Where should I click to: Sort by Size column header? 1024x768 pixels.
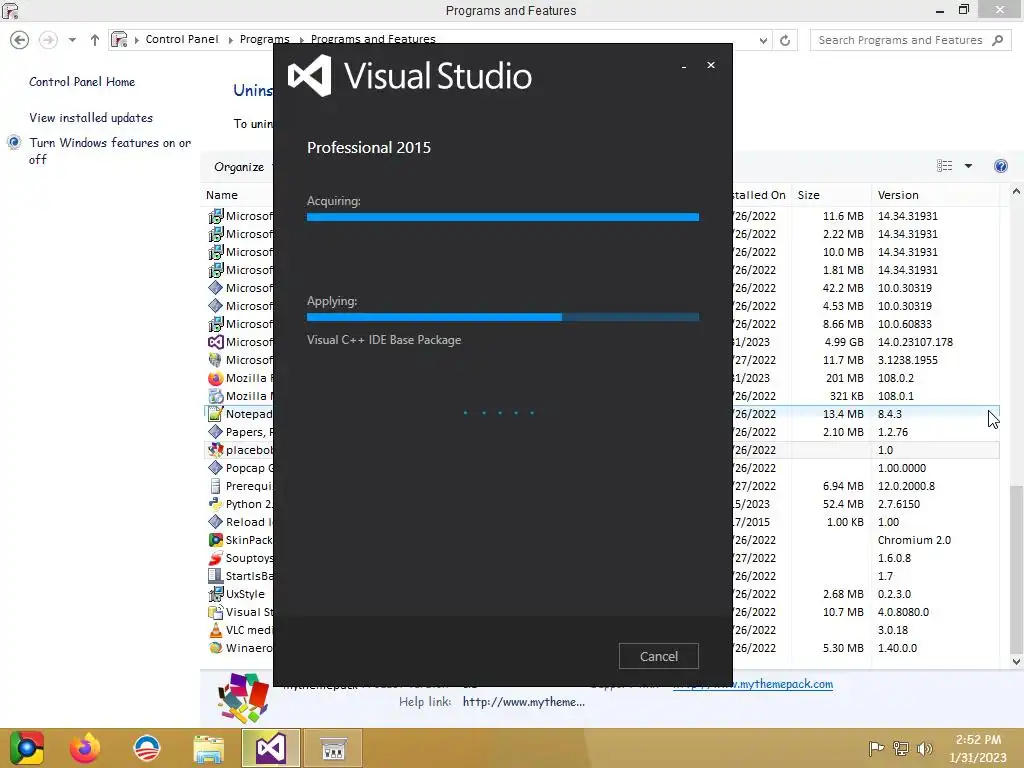pyautogui.click(x=808, y=195)
